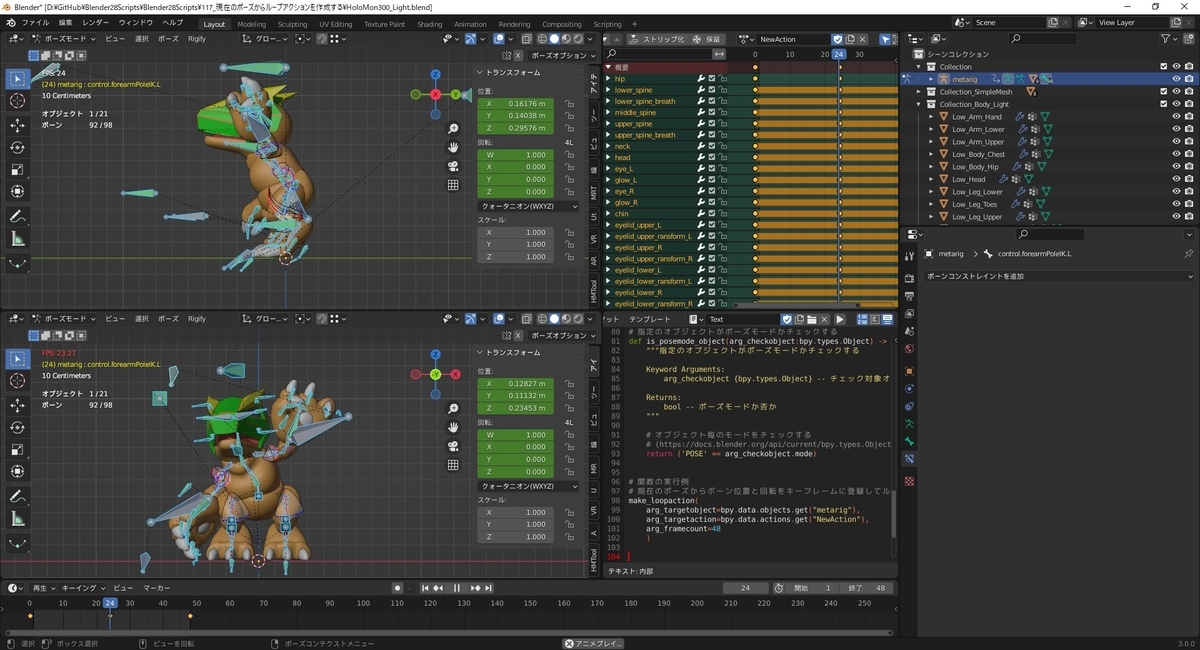Viewport: 1200px width, 650px height.
Task: Expand Collection_SimpleMesh in outliner
Action: [x=919, y=91]
